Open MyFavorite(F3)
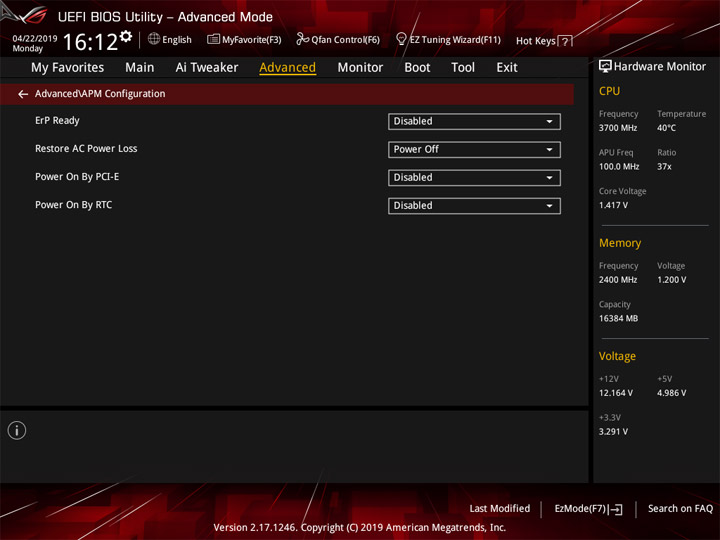 pyautogui.click(x=252, y=40)
